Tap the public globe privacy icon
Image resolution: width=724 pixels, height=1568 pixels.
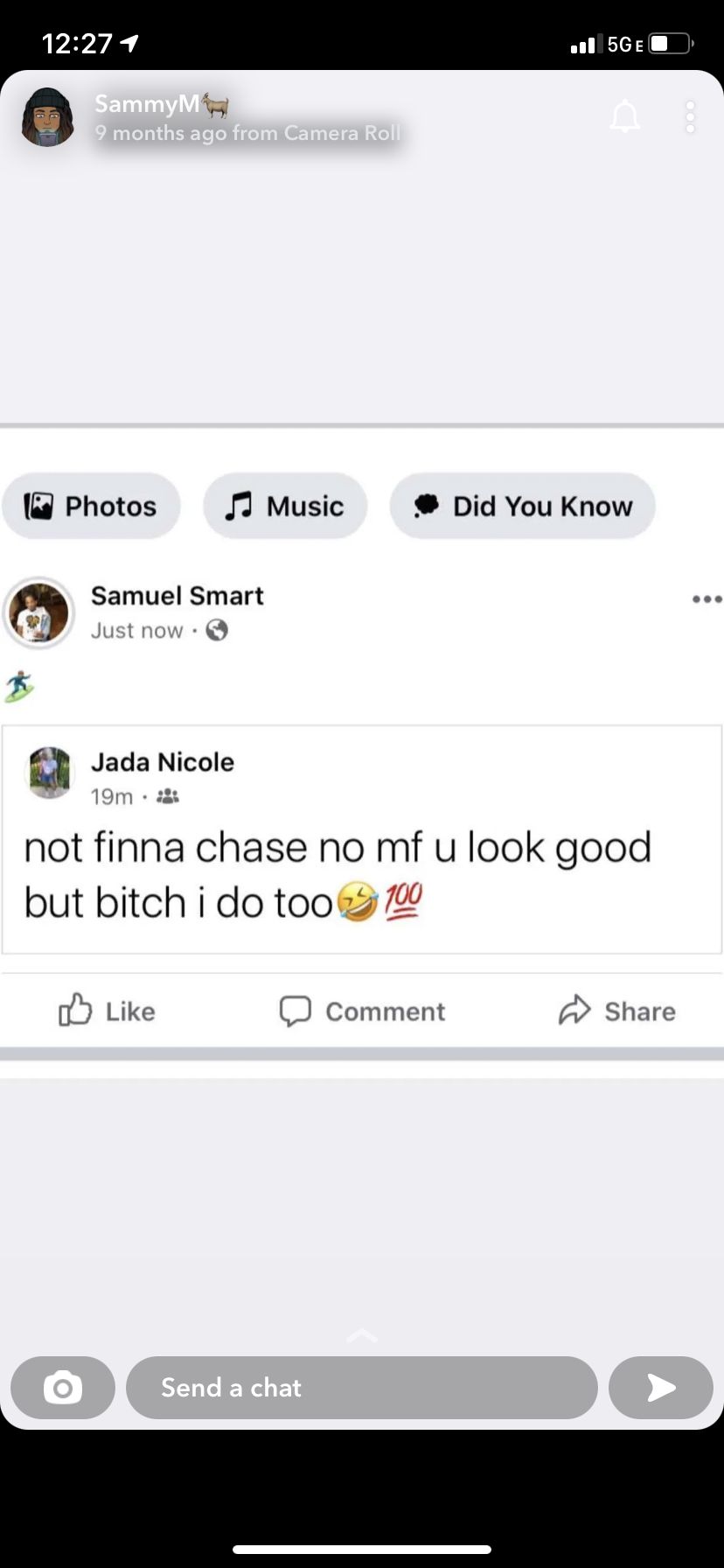(x=217, y=630)
